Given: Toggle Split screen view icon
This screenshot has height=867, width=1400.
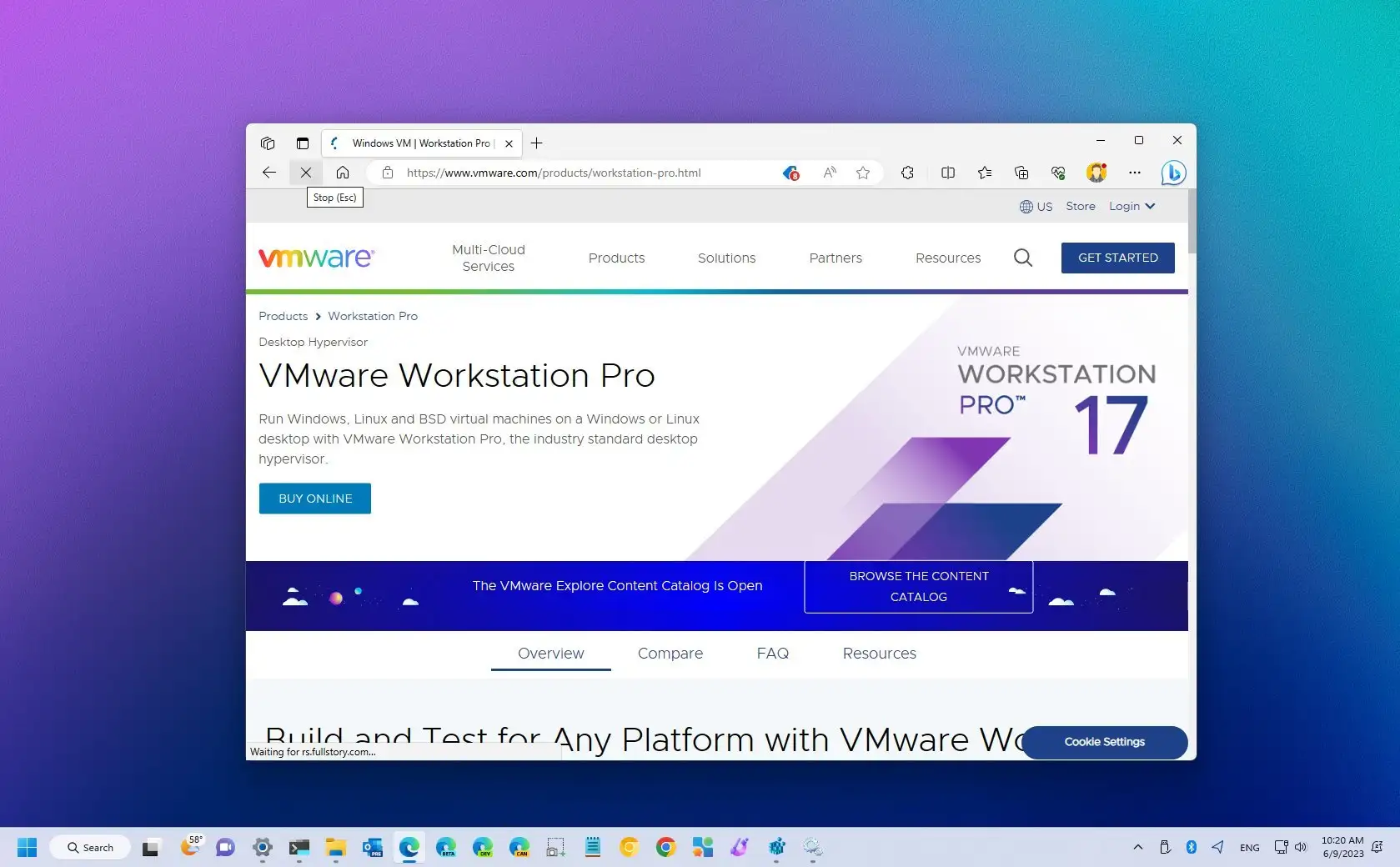Looking at the screenshot, I should [x=948, y=173].
